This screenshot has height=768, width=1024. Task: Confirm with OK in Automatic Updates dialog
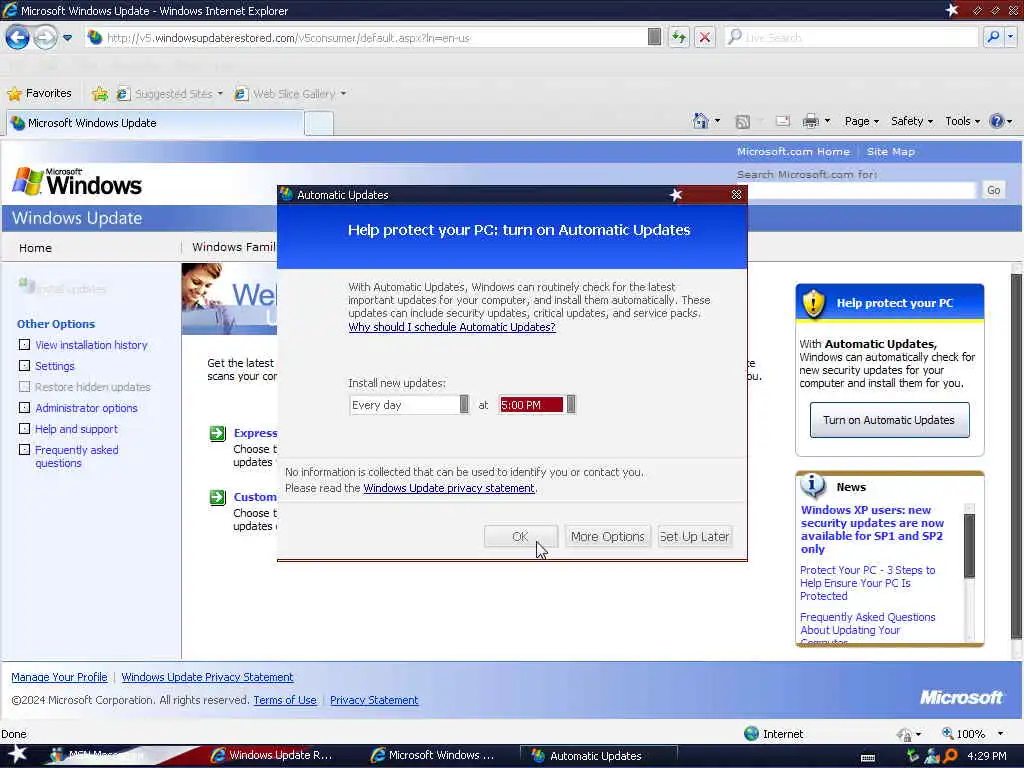(x=520, y=536)
